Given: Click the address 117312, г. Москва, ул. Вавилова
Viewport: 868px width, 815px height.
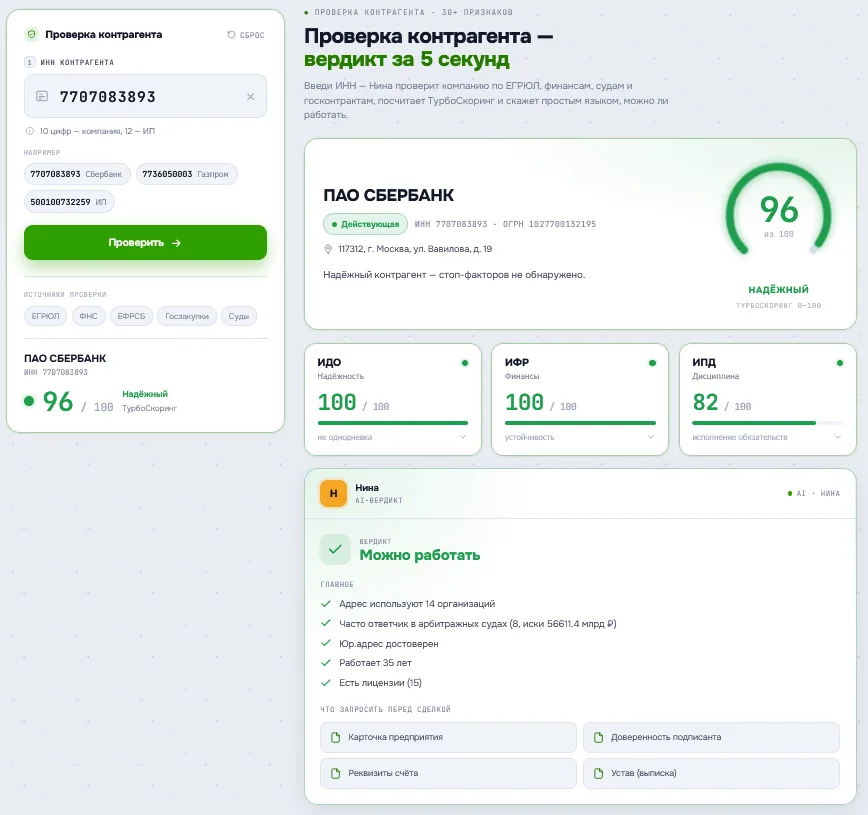Looking at the screenshot, I should coord(415,249).
